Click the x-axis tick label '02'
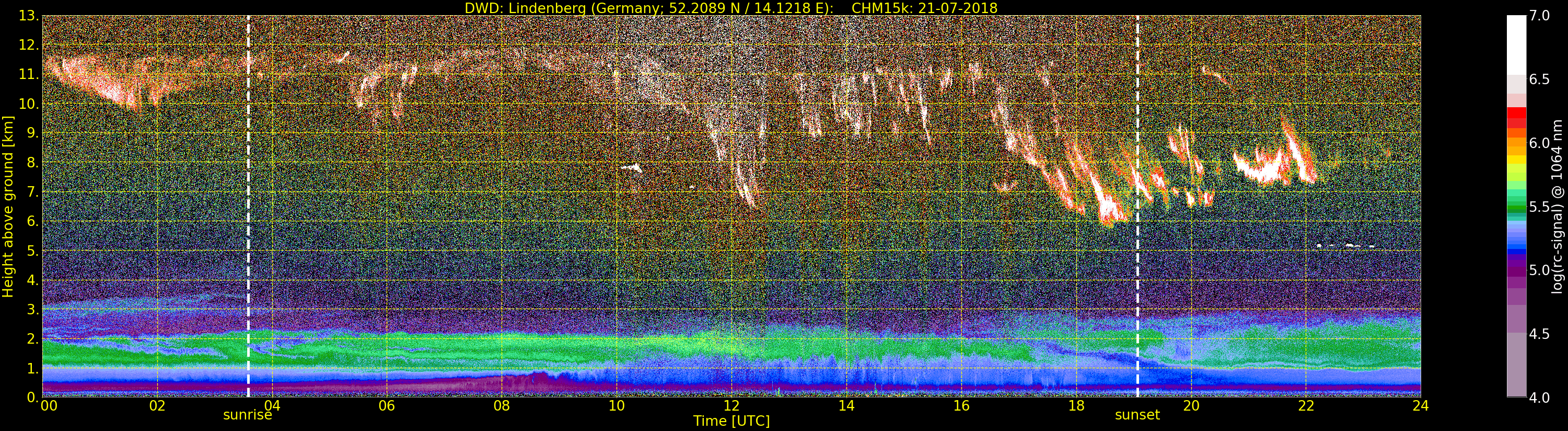This screenshot has width=1568, height=431. pos(157,406)
